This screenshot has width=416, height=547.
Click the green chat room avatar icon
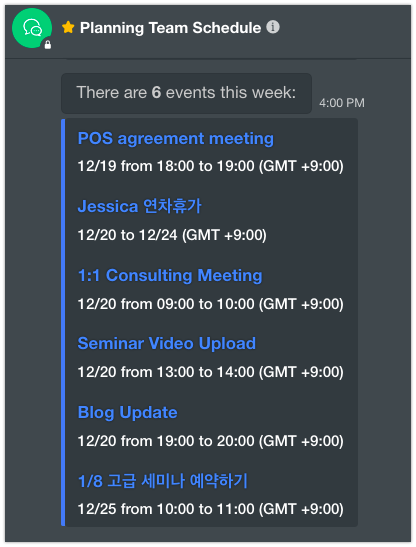click(32, 28)
